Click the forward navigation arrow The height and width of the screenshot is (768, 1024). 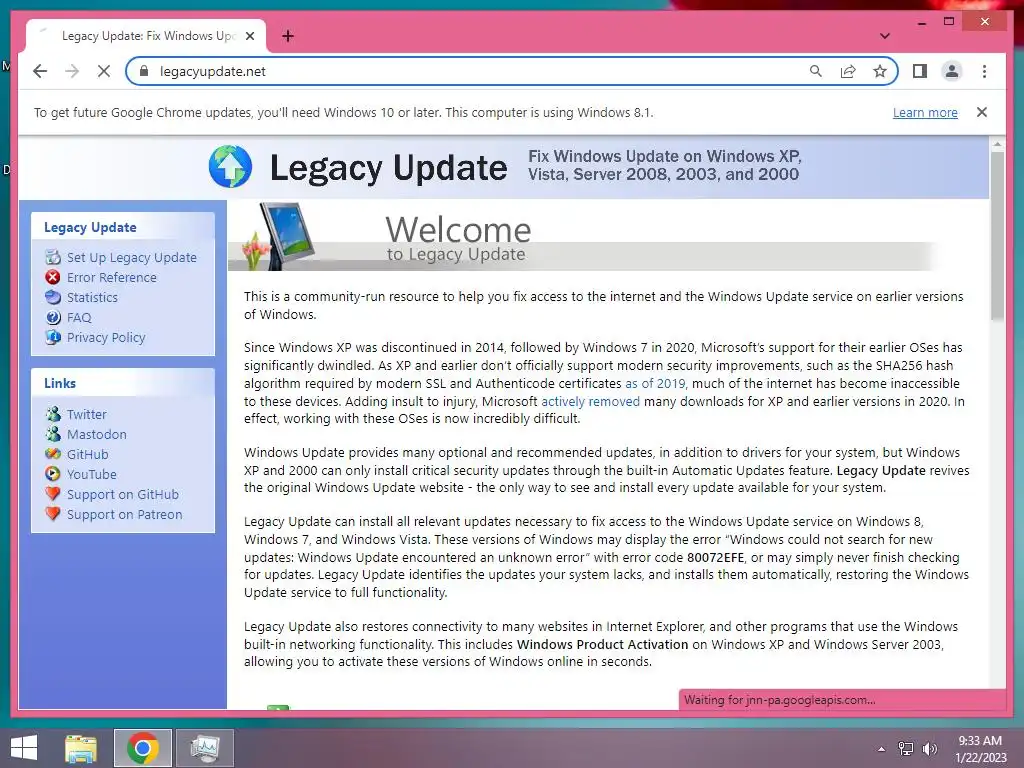pos(72,71)
